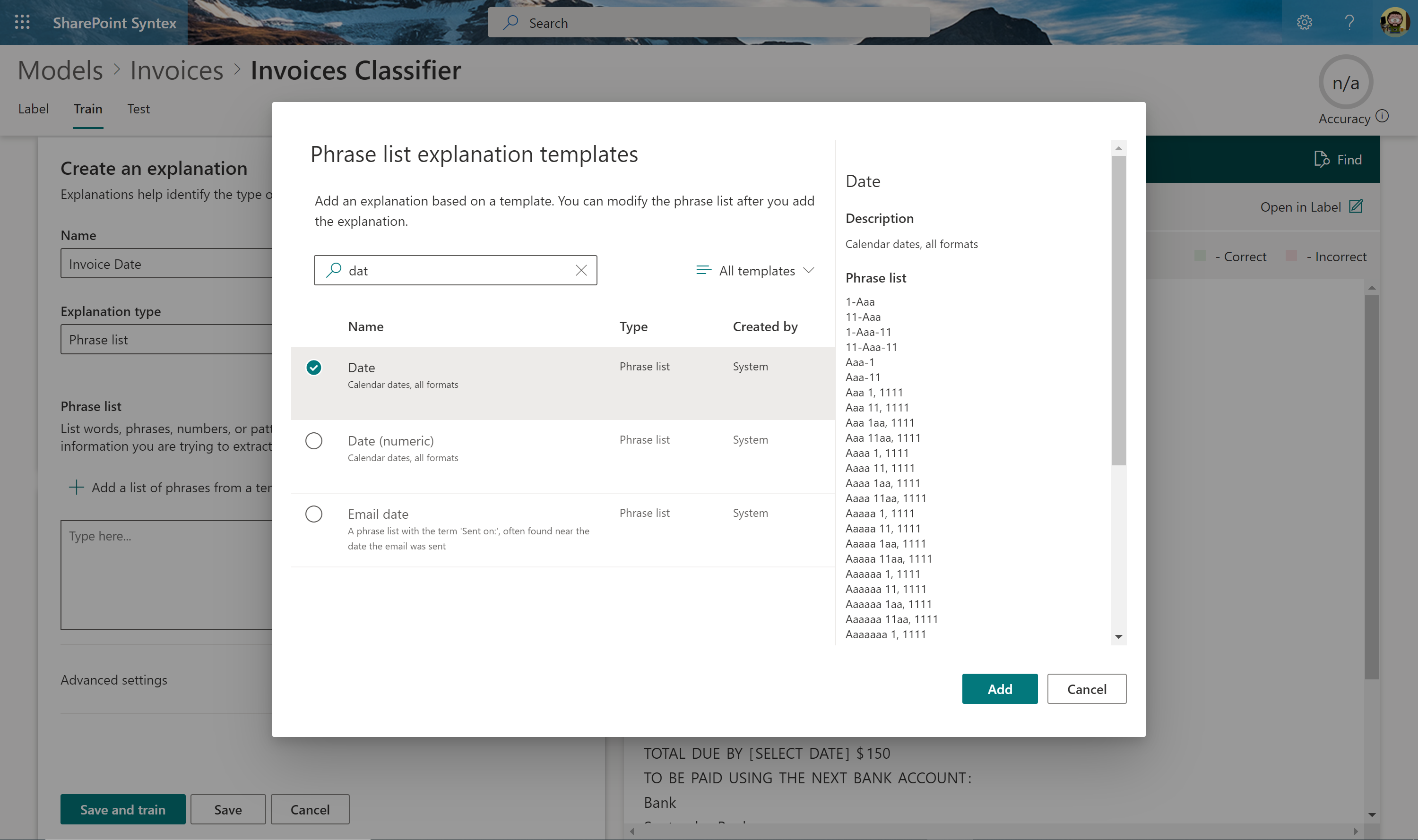Expand the Advanced settings section
The image size is (1418, 840).
(x=114, y=680)
